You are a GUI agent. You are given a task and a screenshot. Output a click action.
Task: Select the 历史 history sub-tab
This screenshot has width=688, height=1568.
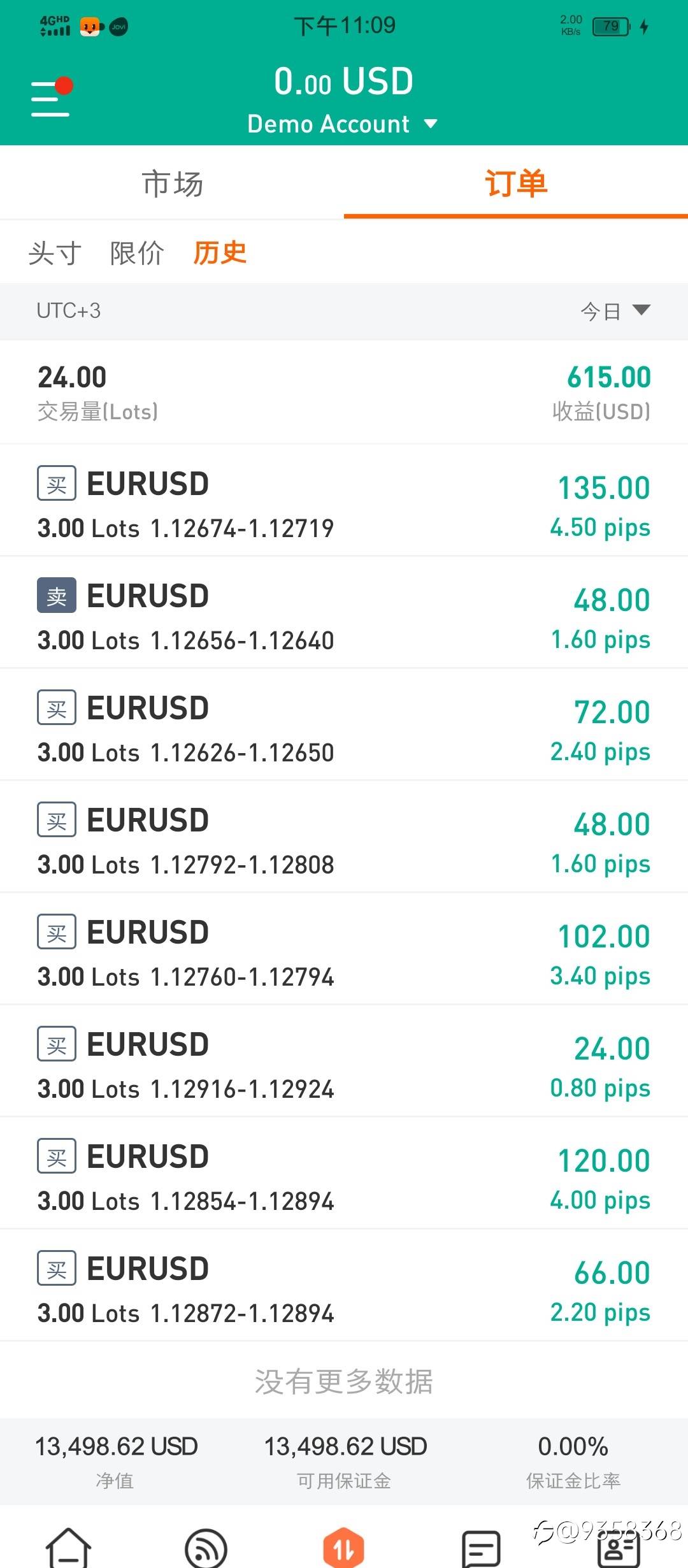click(220, 253)
